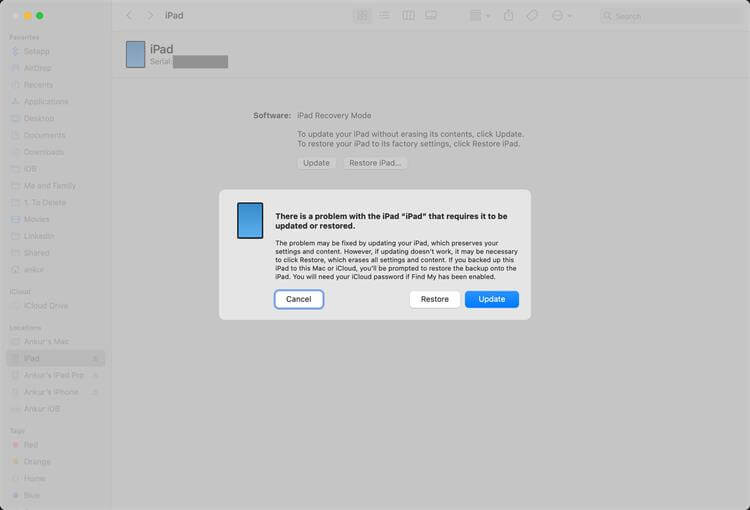Select the Red tag in sidebar

[x=31, y=444]
